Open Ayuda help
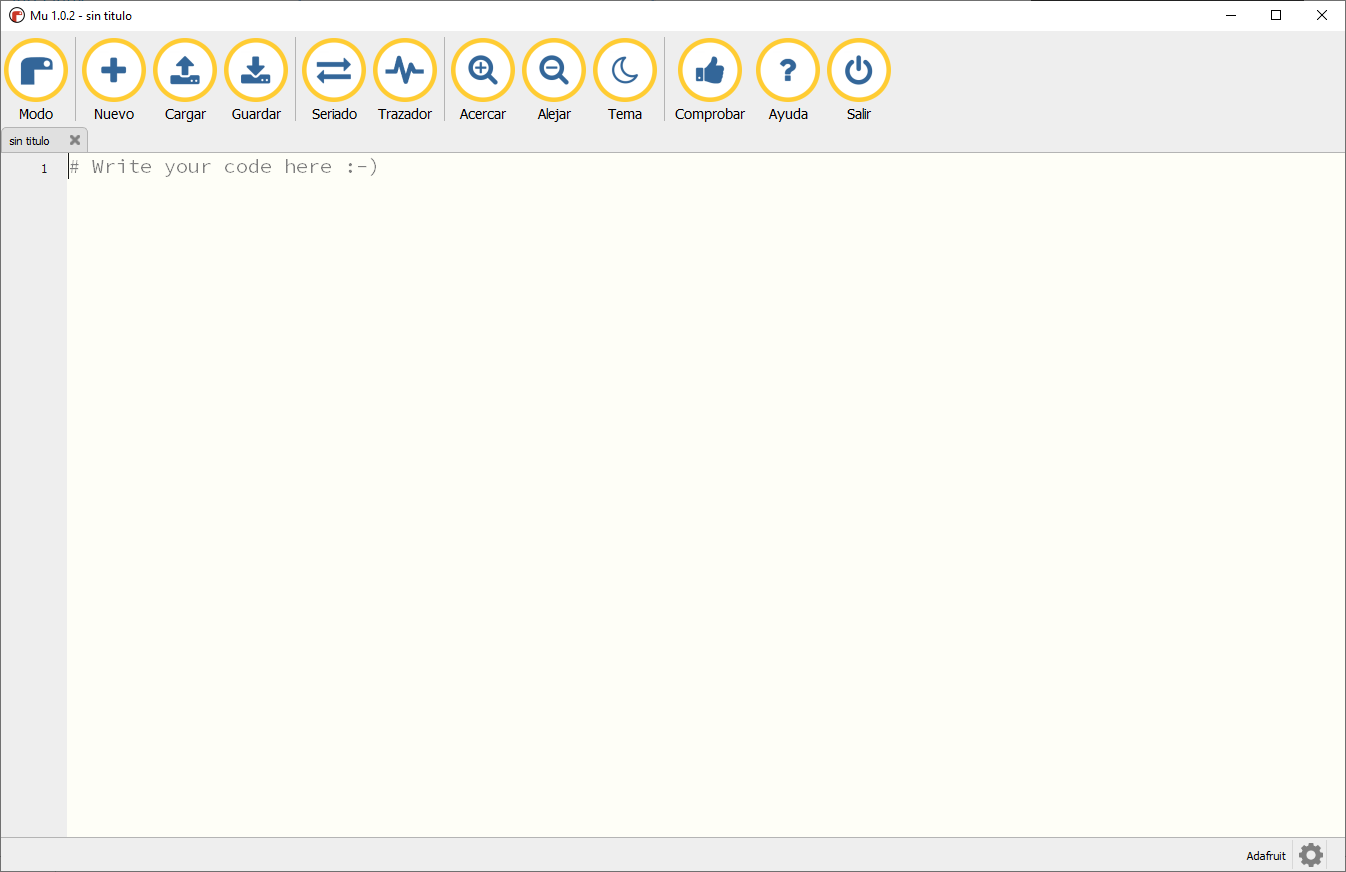This screenshot has width=1346, height=872. pyautogui.click(x=788, y=80)
